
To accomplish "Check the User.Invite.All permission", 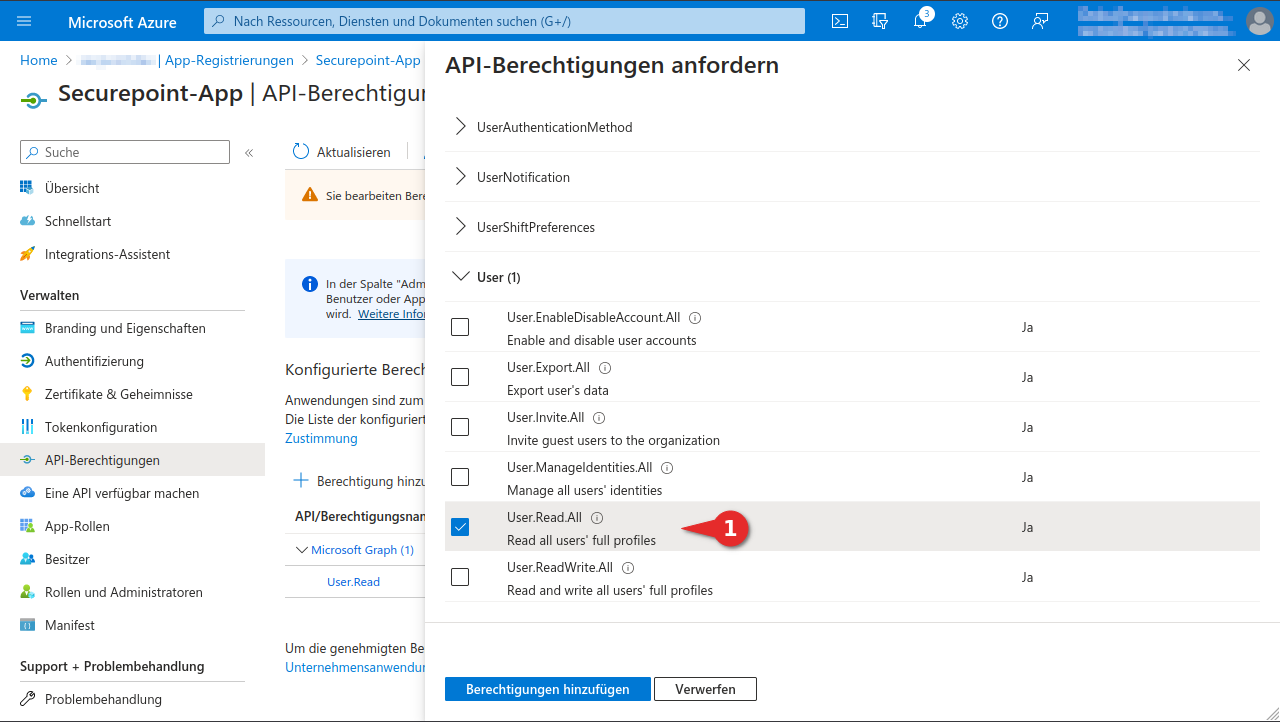I will click(x=460, y=427).
